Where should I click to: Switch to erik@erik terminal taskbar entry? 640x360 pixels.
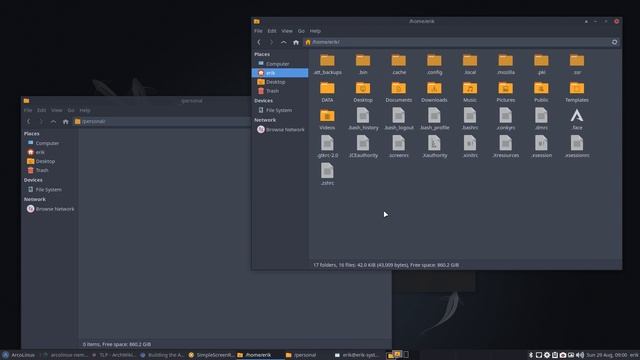pyautogui.click(x=357, y=355)
